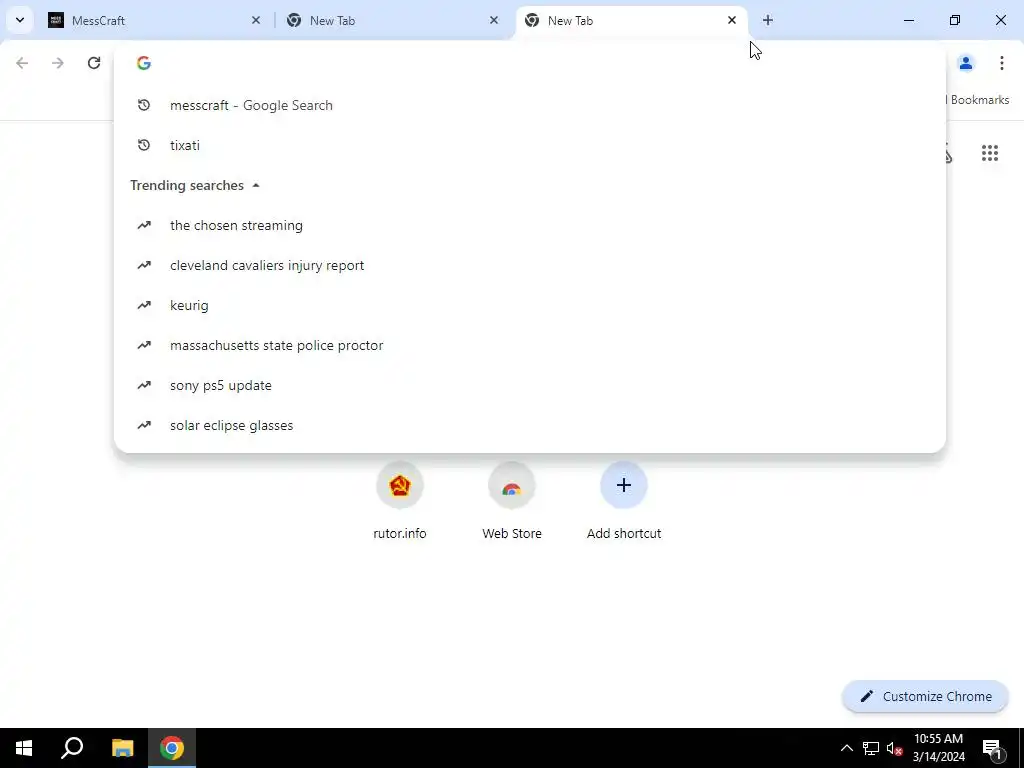Open the Chrome three-dot menu
Screen dimensions: 1024x768
coord(1001,63)
